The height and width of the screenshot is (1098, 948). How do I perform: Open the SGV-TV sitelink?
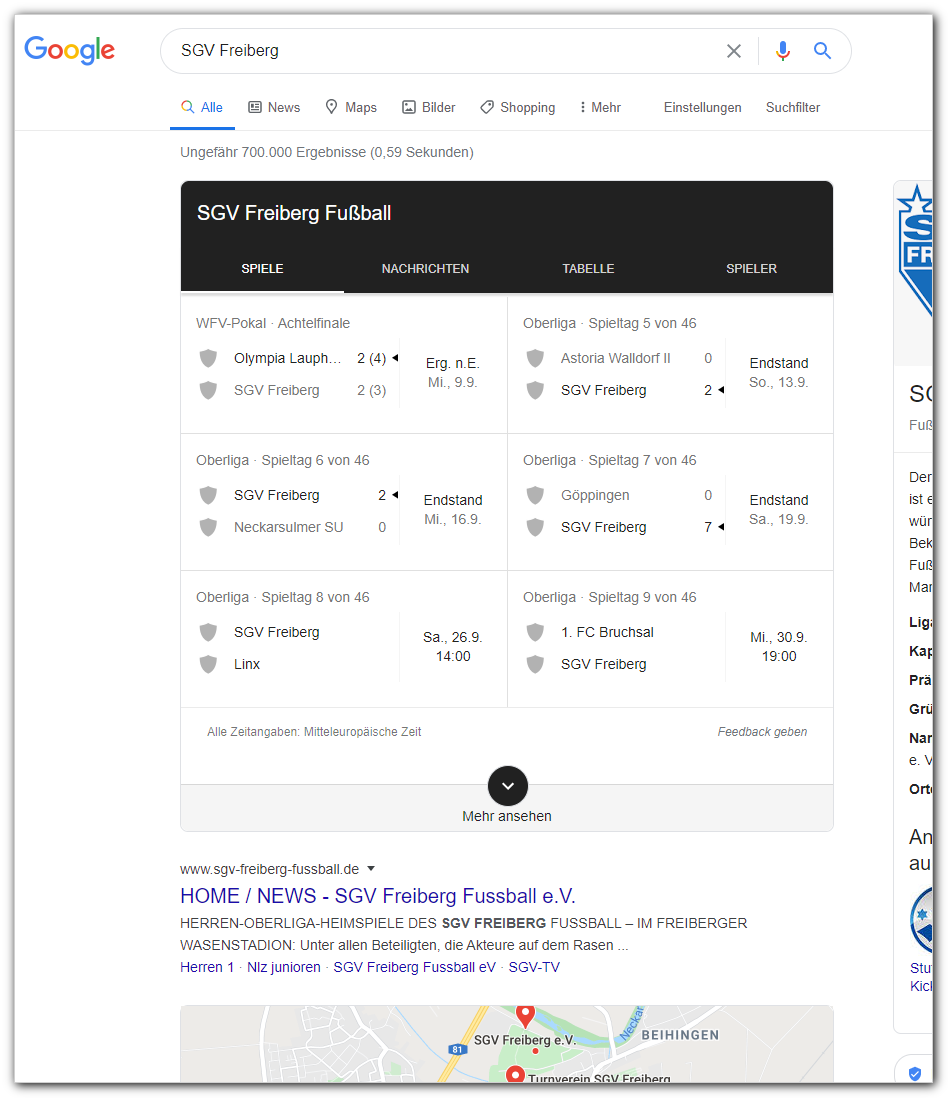point(534,967)
